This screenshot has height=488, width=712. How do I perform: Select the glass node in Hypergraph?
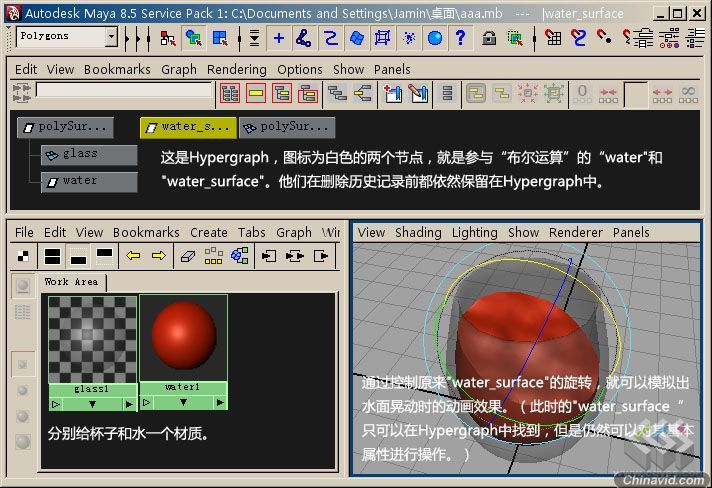[x=89, y=155]
